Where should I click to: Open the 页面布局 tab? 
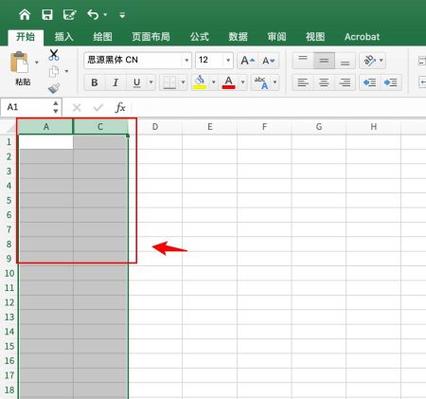(x=151, y=37)
